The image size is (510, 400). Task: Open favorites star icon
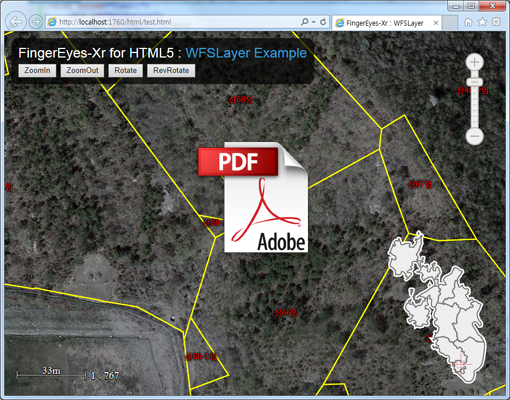482,22
